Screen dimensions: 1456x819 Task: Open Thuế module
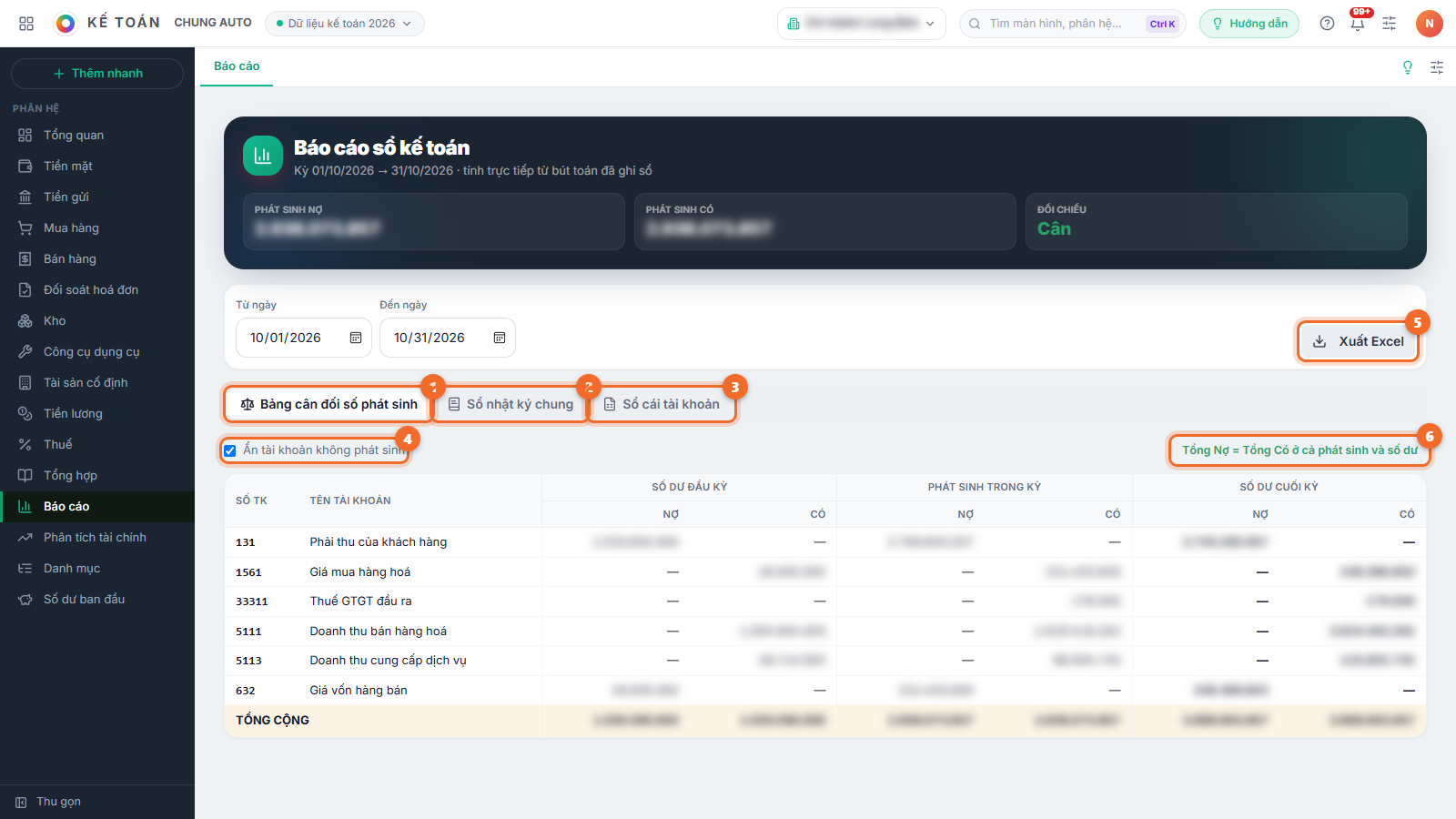(97, 444)
